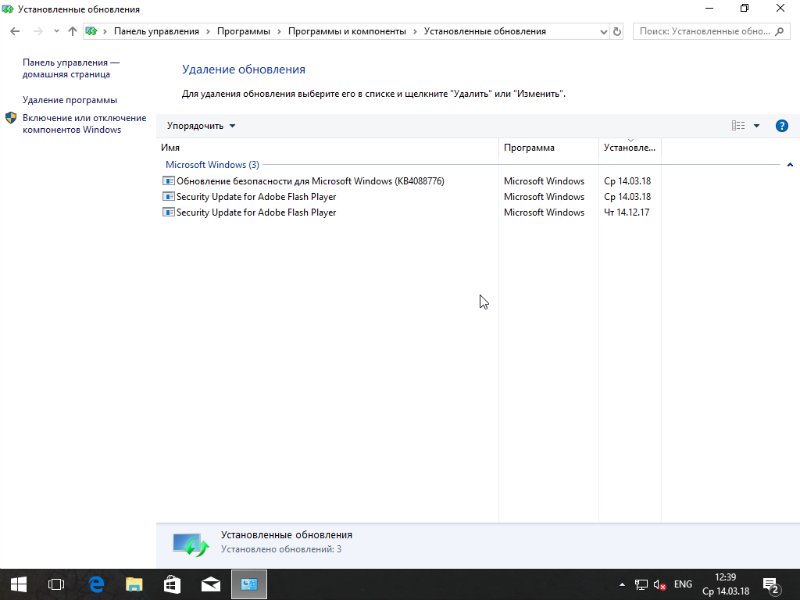Screen dimensions: 800x600
Task: Go forward using the forward arrow
Action: coord(38,32)
